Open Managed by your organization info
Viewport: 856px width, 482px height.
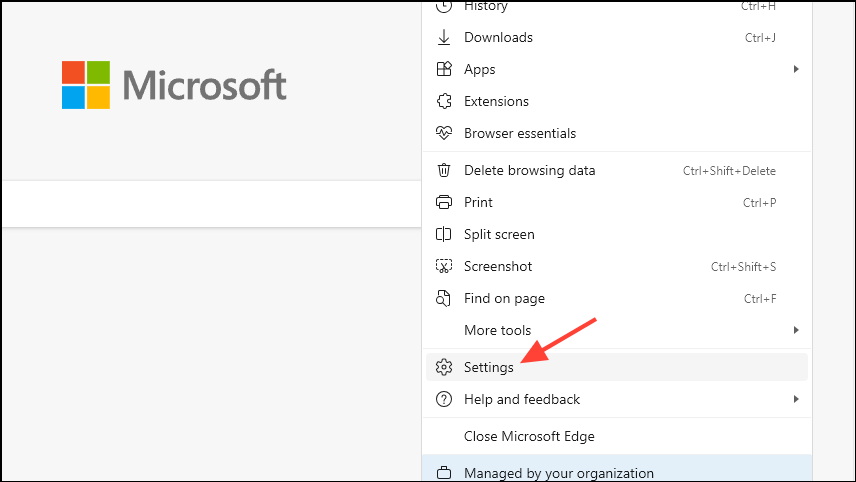click(x=558, y=473)
